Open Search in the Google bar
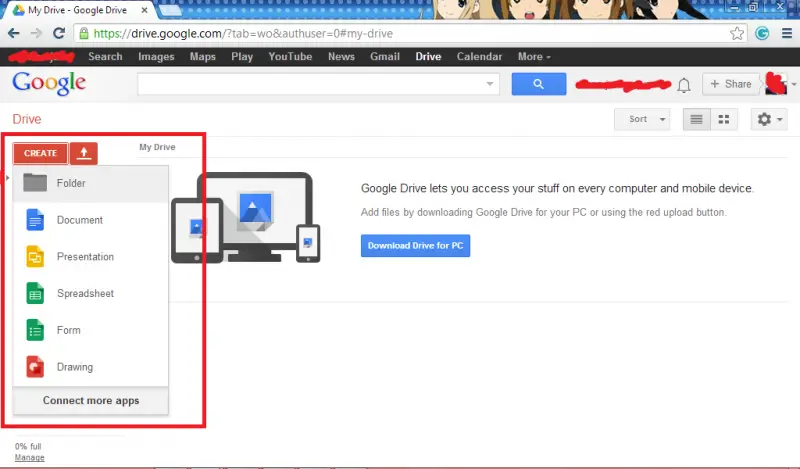Viewport: 800px width, 469px height. 105,57
